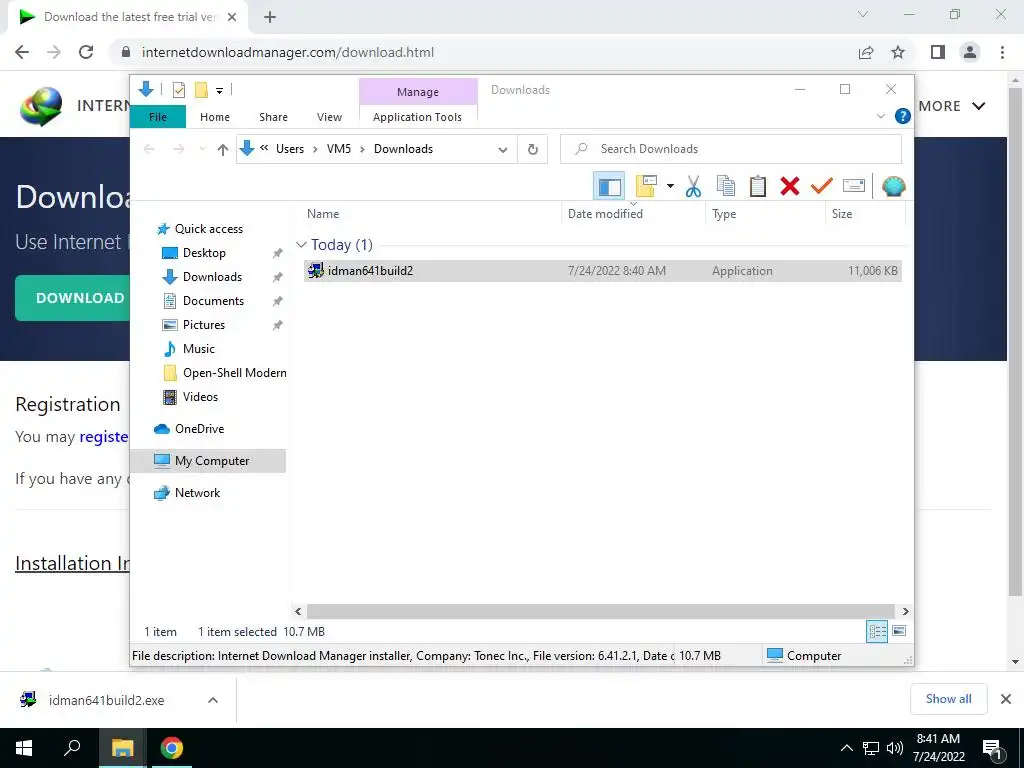The image size is (1024, 768).
Task: Click the Manage contextual tab
Action: 418,92
